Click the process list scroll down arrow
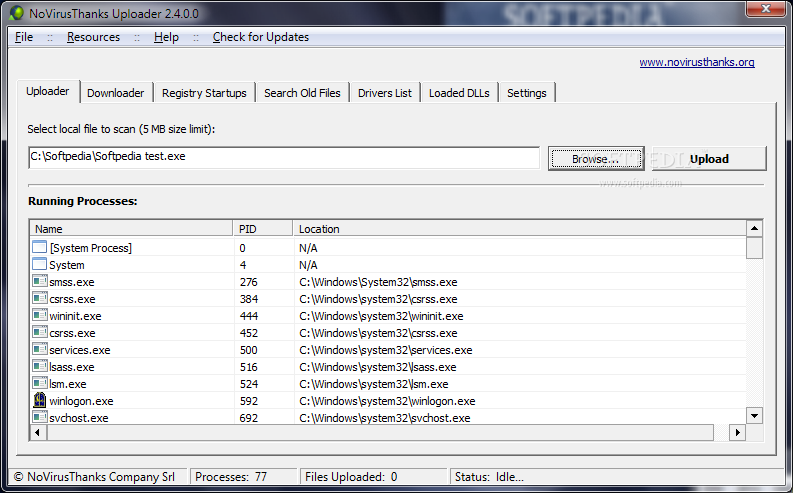This screenshot has width=793, height=493. 754,416
